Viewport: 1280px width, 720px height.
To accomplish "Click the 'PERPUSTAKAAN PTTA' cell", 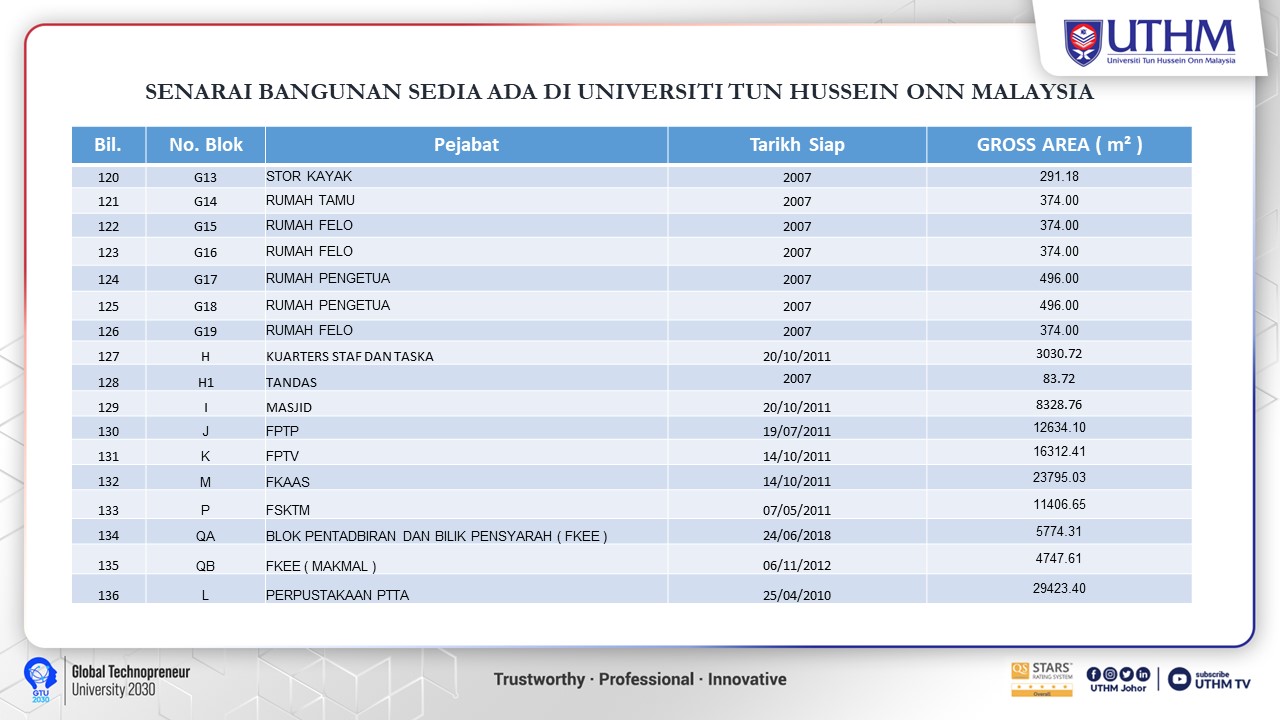I will 337,595.
